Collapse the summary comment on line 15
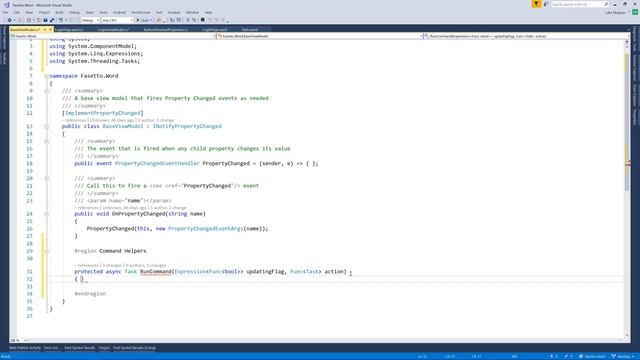This screenshot has width=640, height=360. pyautogui.click(x=47, y=141)
